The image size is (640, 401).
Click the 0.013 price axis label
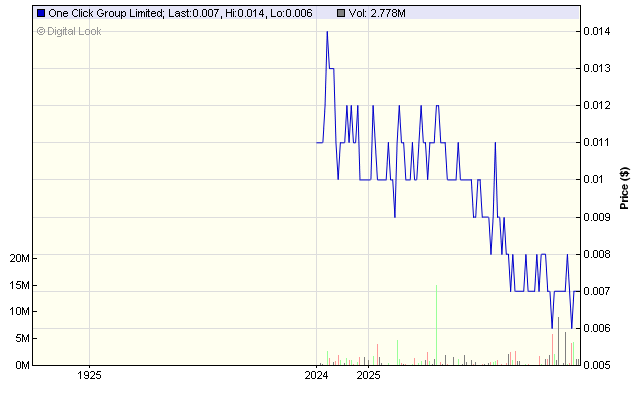click(597, 68)
